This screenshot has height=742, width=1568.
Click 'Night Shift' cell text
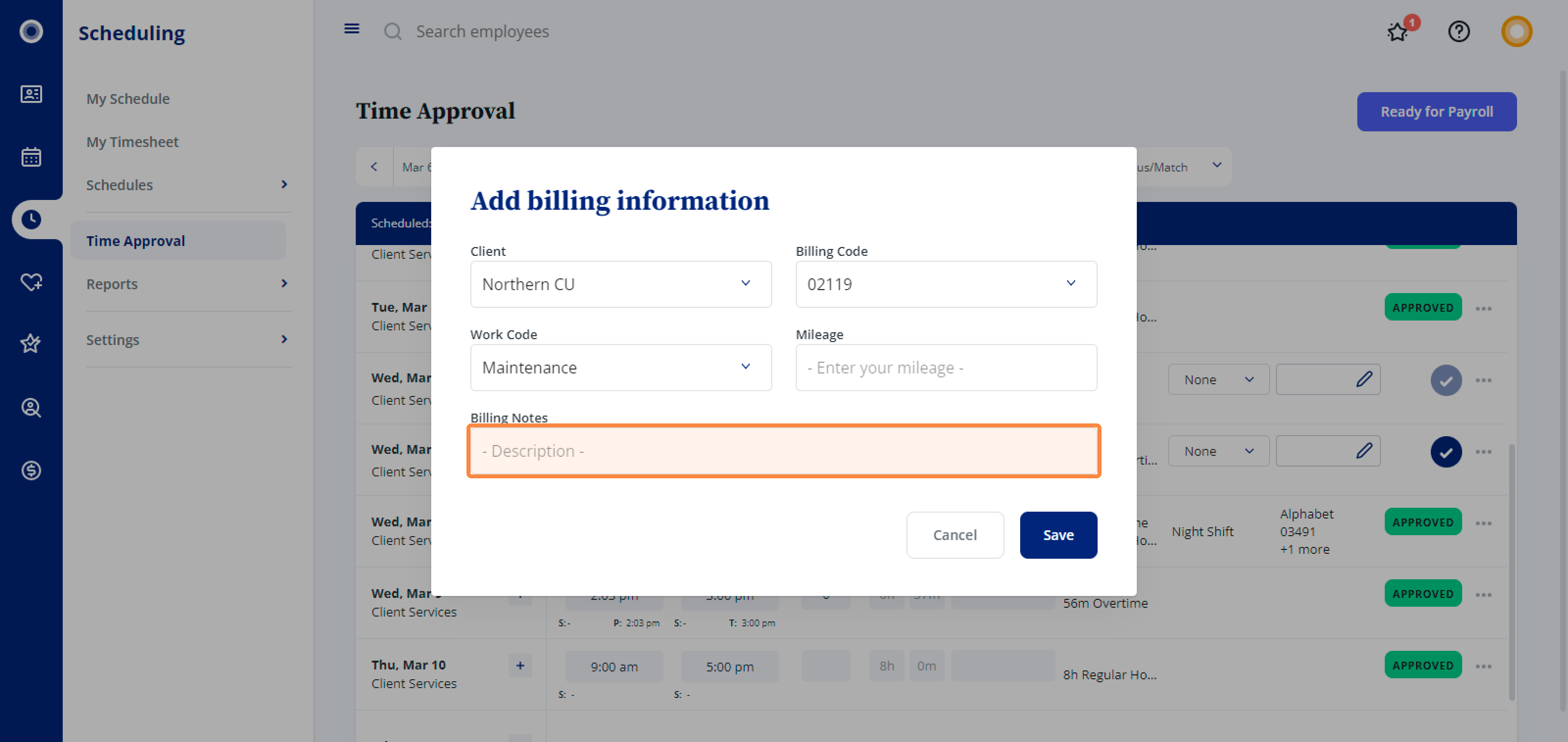pyautogui.click(x=1202, y=531)
